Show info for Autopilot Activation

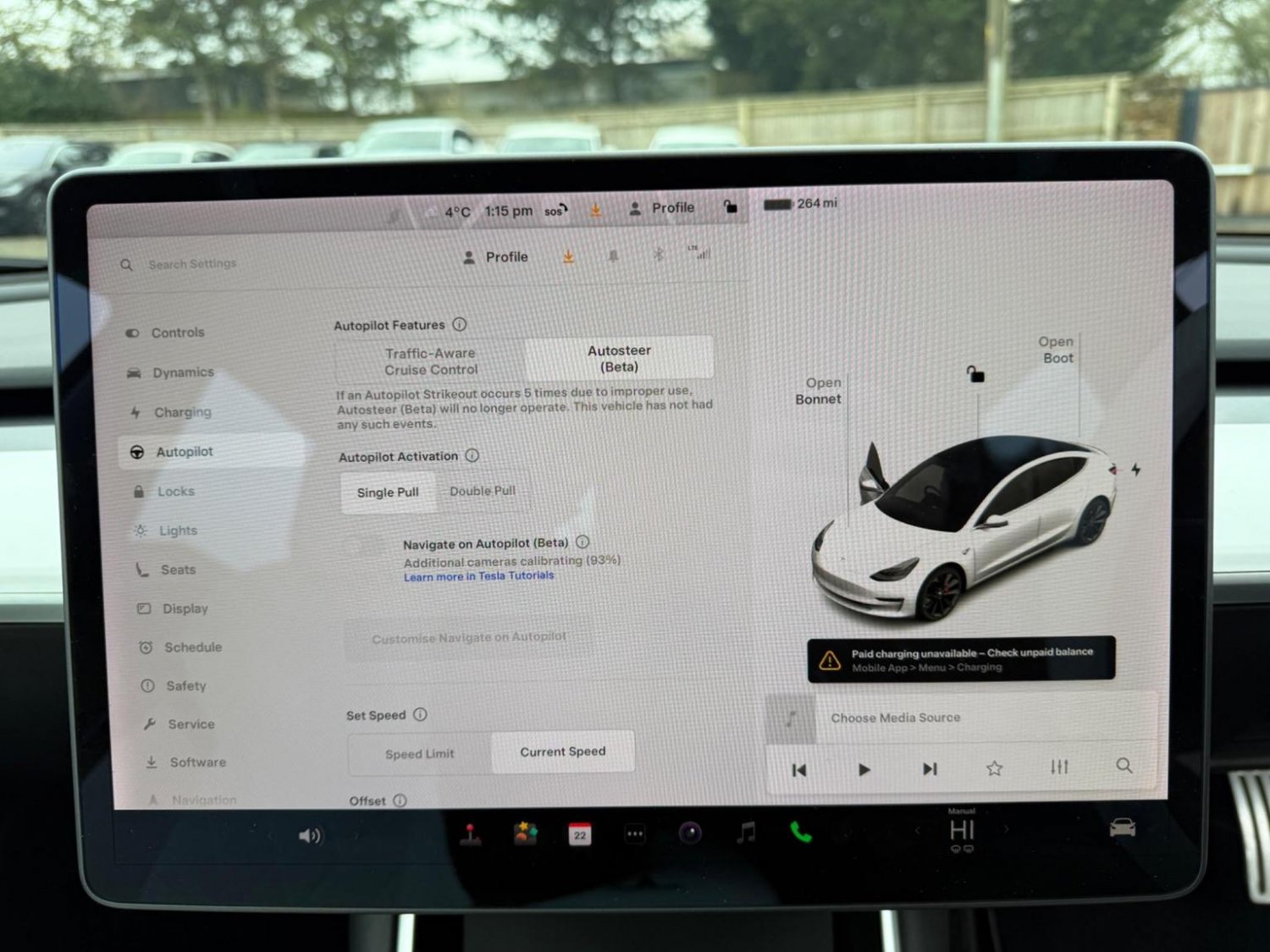coord(472,455)
